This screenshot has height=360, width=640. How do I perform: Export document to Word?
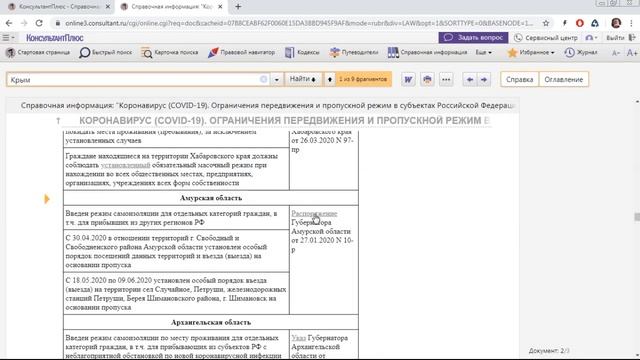[408, 80]
